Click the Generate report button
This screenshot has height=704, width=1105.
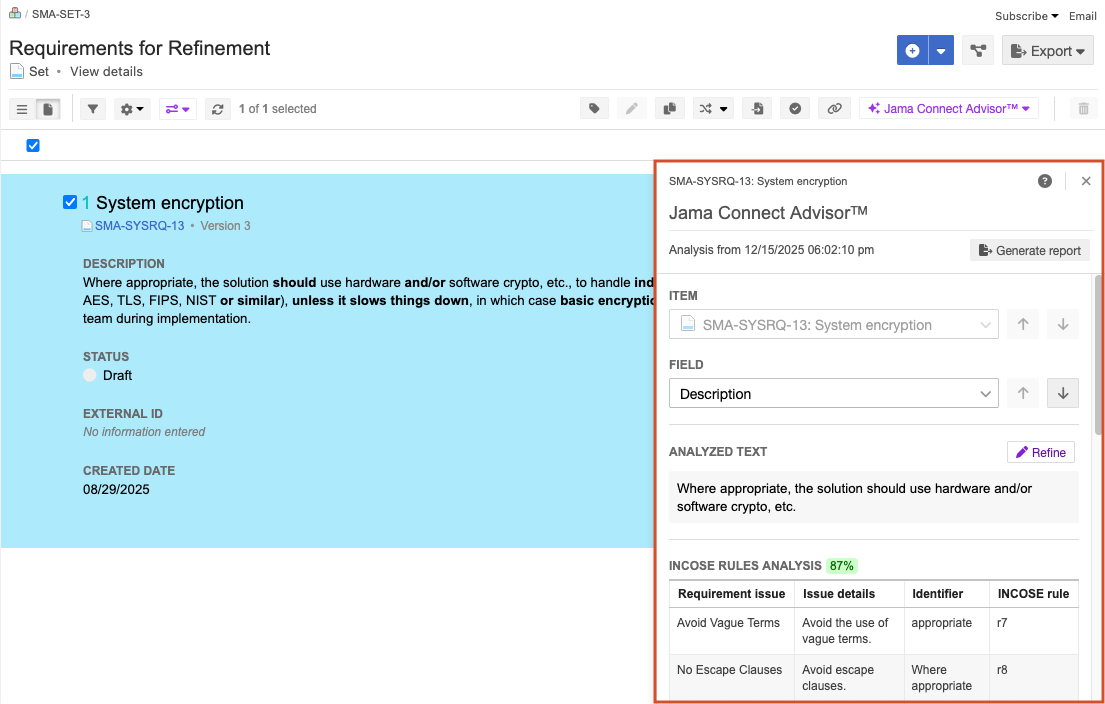pyautogui.click(x=1029, y=251)
